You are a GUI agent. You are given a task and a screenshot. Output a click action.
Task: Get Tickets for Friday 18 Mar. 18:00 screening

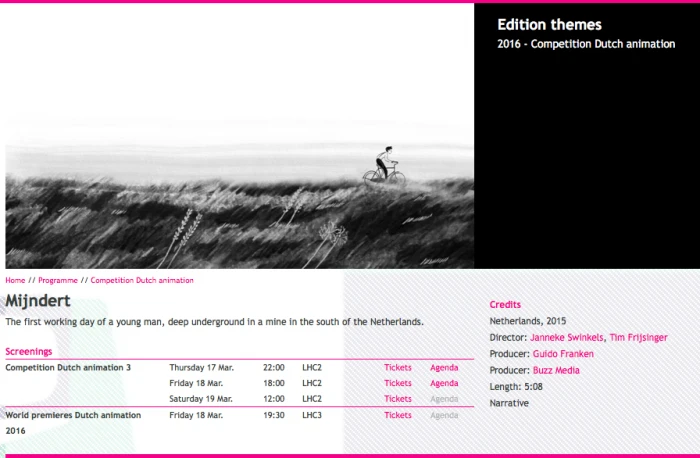coord(398,383)
